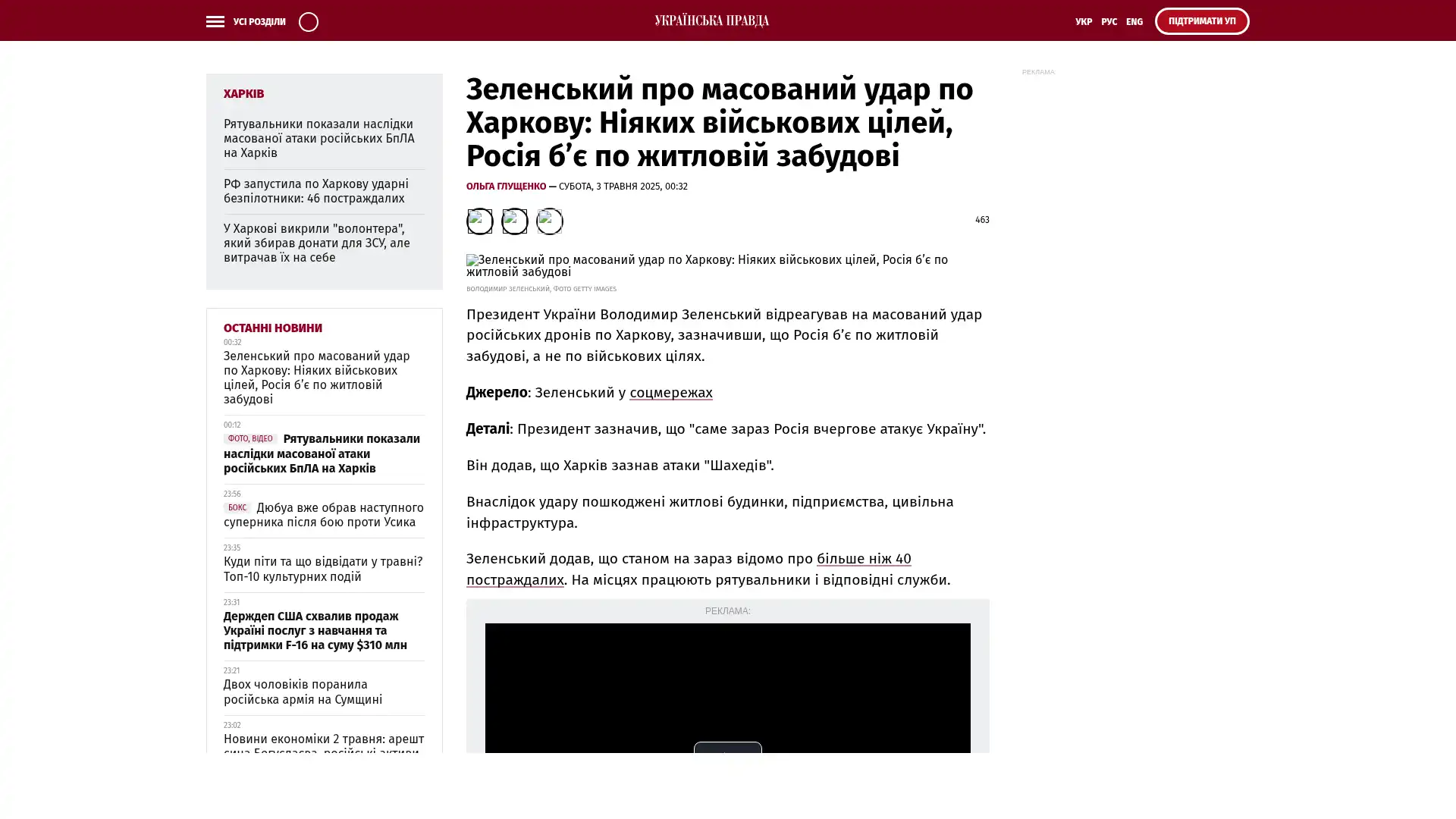Switch language to УКР
This screenshot has width=1456, height=819.
[1083, 21]
